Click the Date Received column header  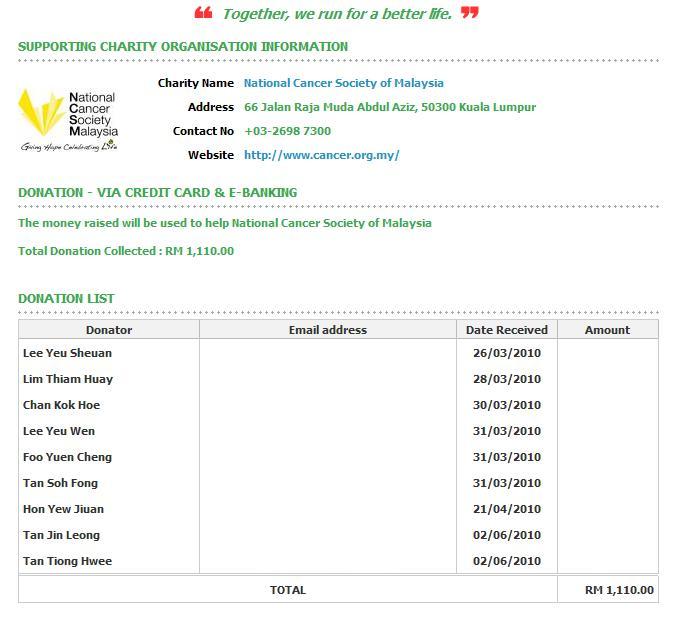507,330
